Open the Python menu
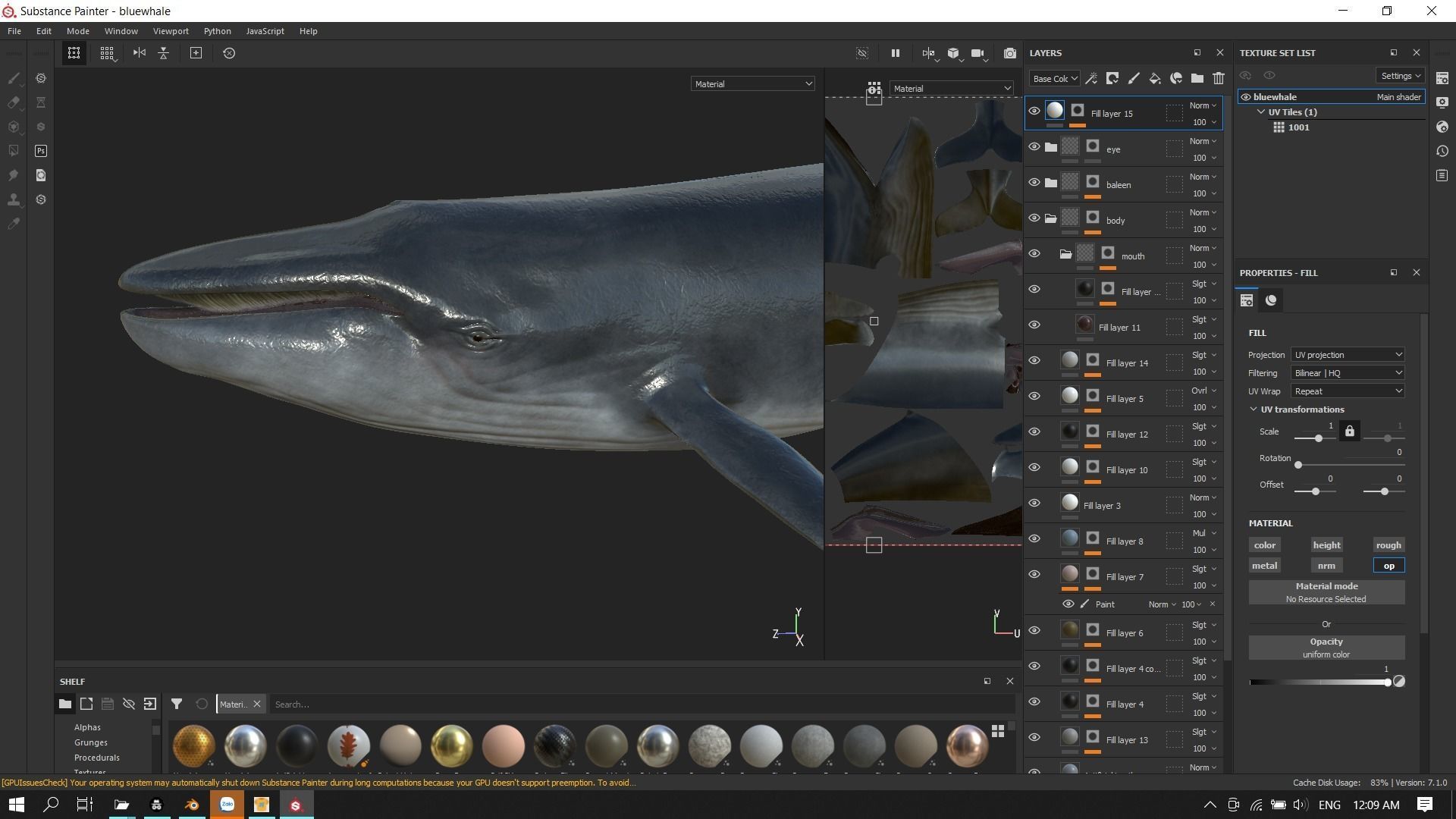 click(218, 31)
